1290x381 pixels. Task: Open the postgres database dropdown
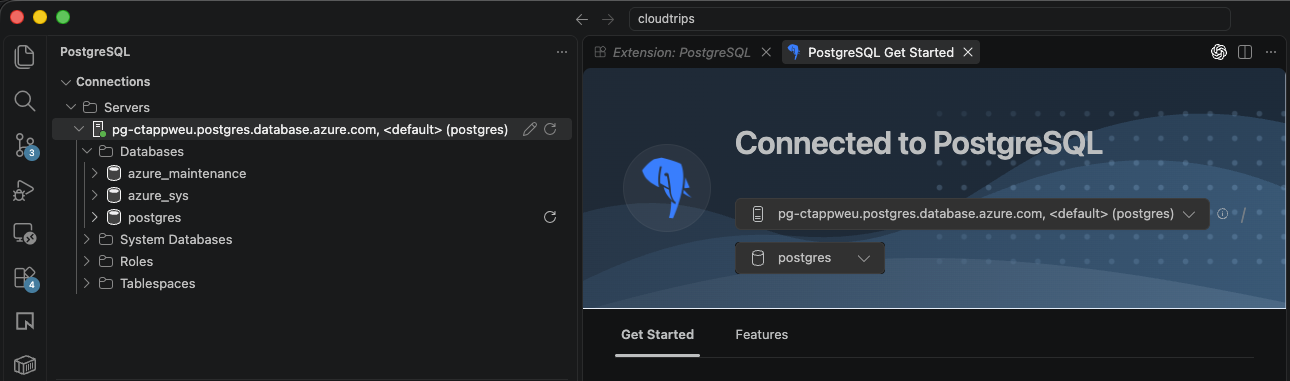(810, 257)
